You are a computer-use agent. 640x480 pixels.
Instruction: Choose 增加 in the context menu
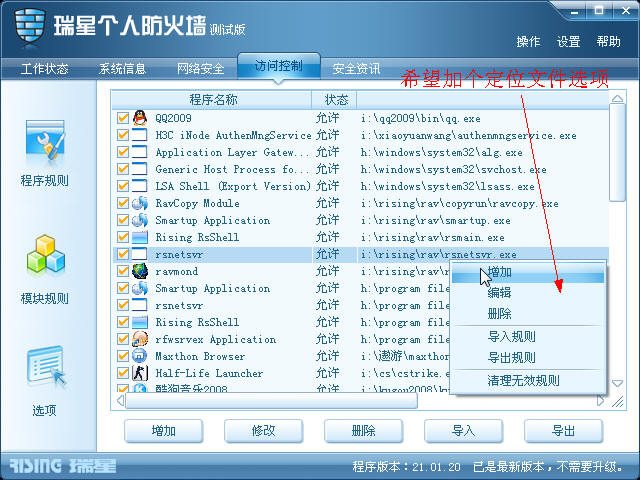click(x=528, y=272)
